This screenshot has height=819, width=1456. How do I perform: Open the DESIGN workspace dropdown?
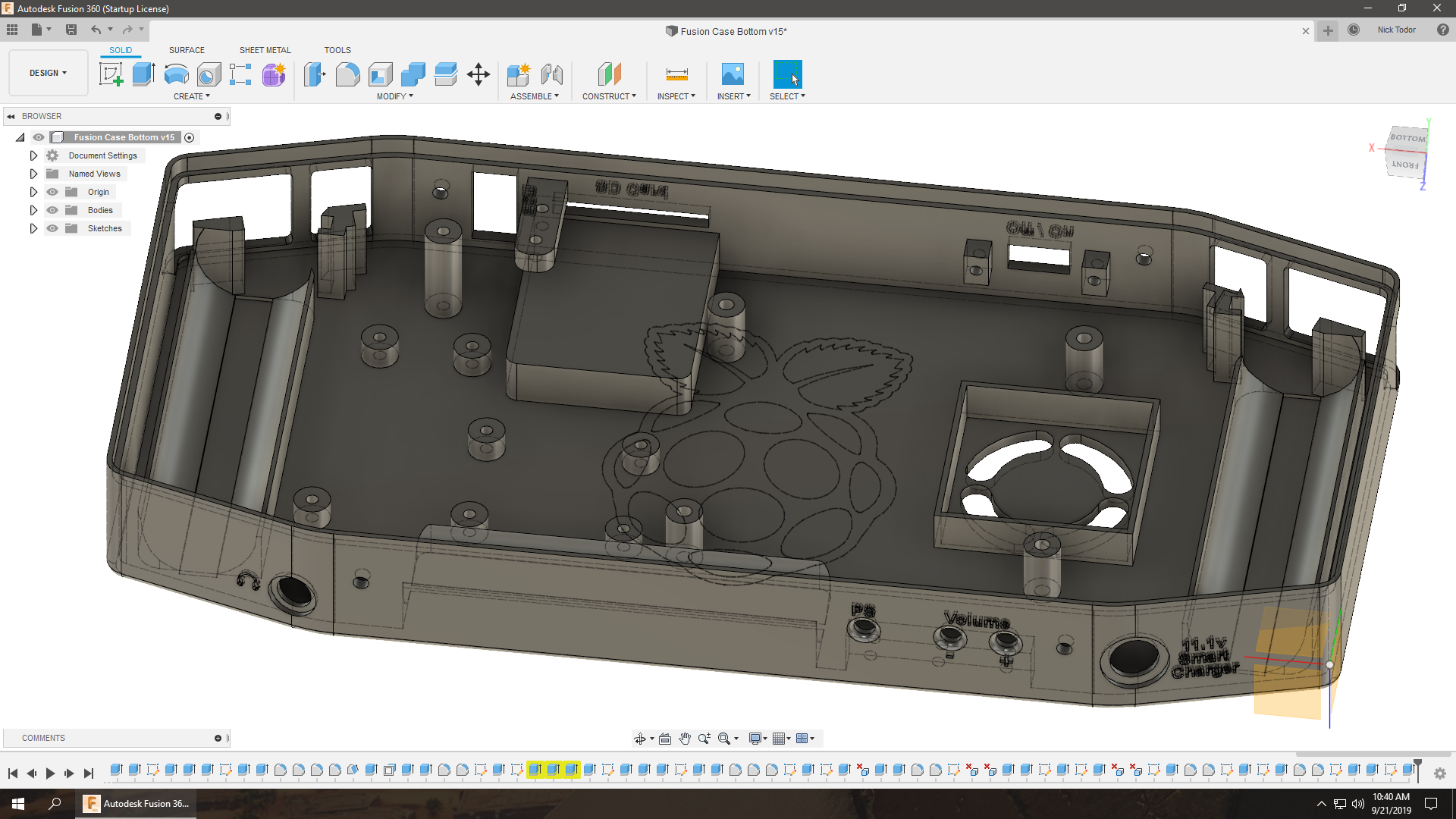coord(49,73)
